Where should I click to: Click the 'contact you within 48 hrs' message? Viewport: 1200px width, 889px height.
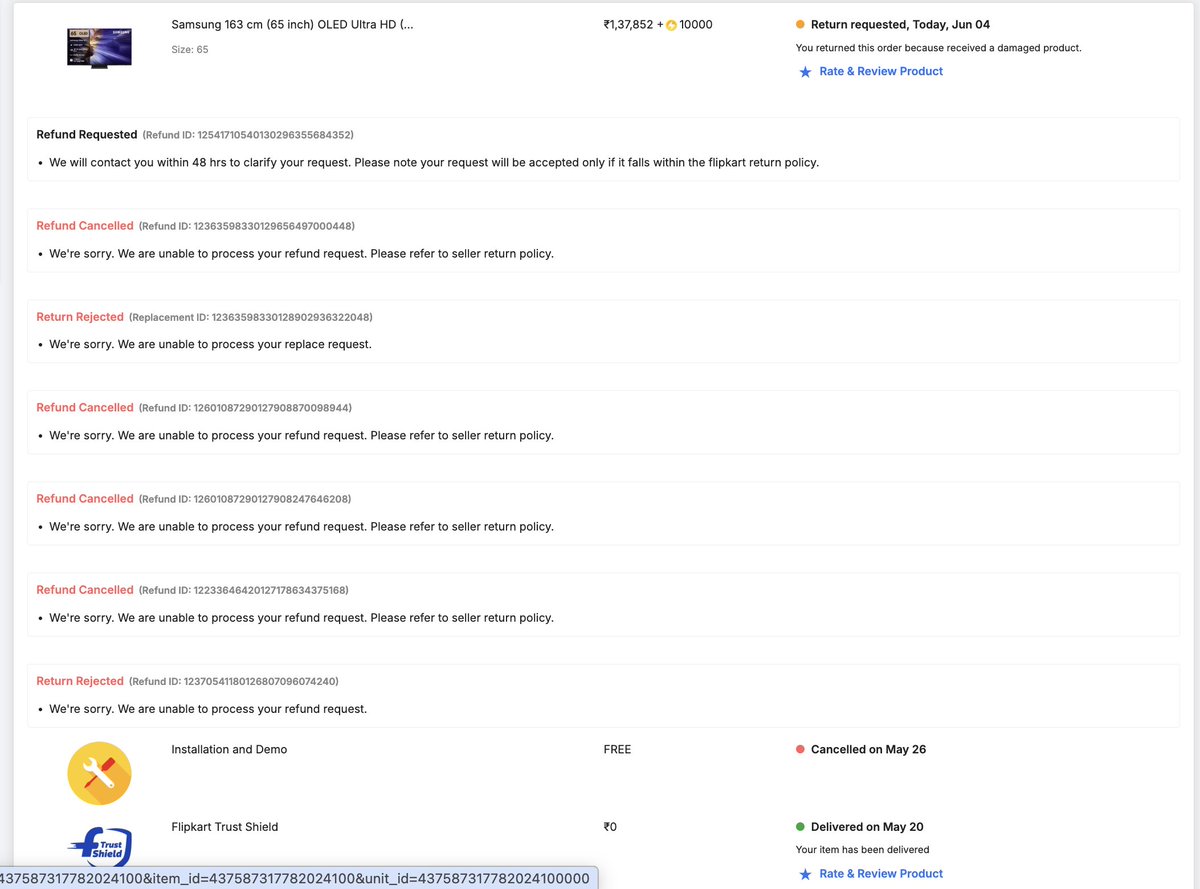click(434, 162)
